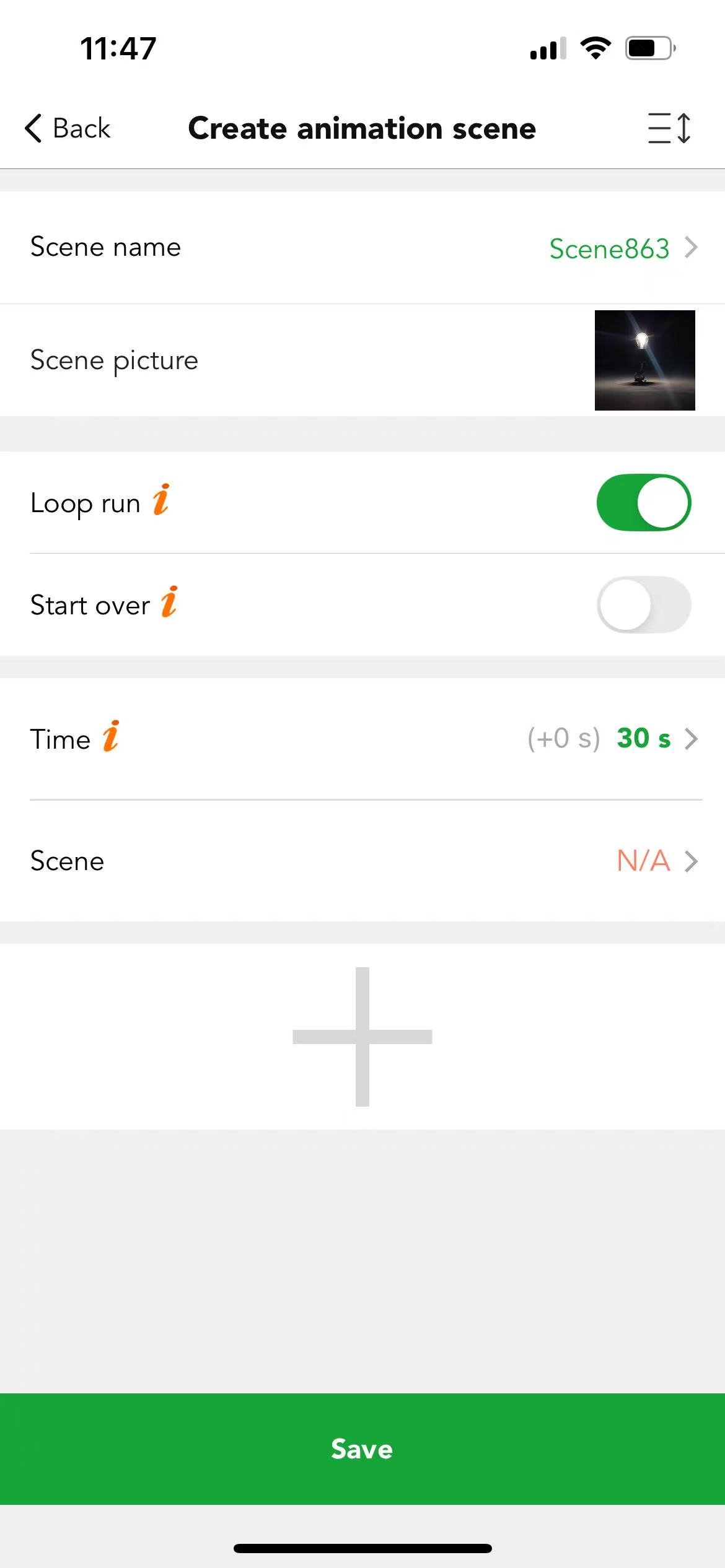The image size is (725, 1568).
Task: Expand the Scene name chevron
Action: (x=692, y=247)
